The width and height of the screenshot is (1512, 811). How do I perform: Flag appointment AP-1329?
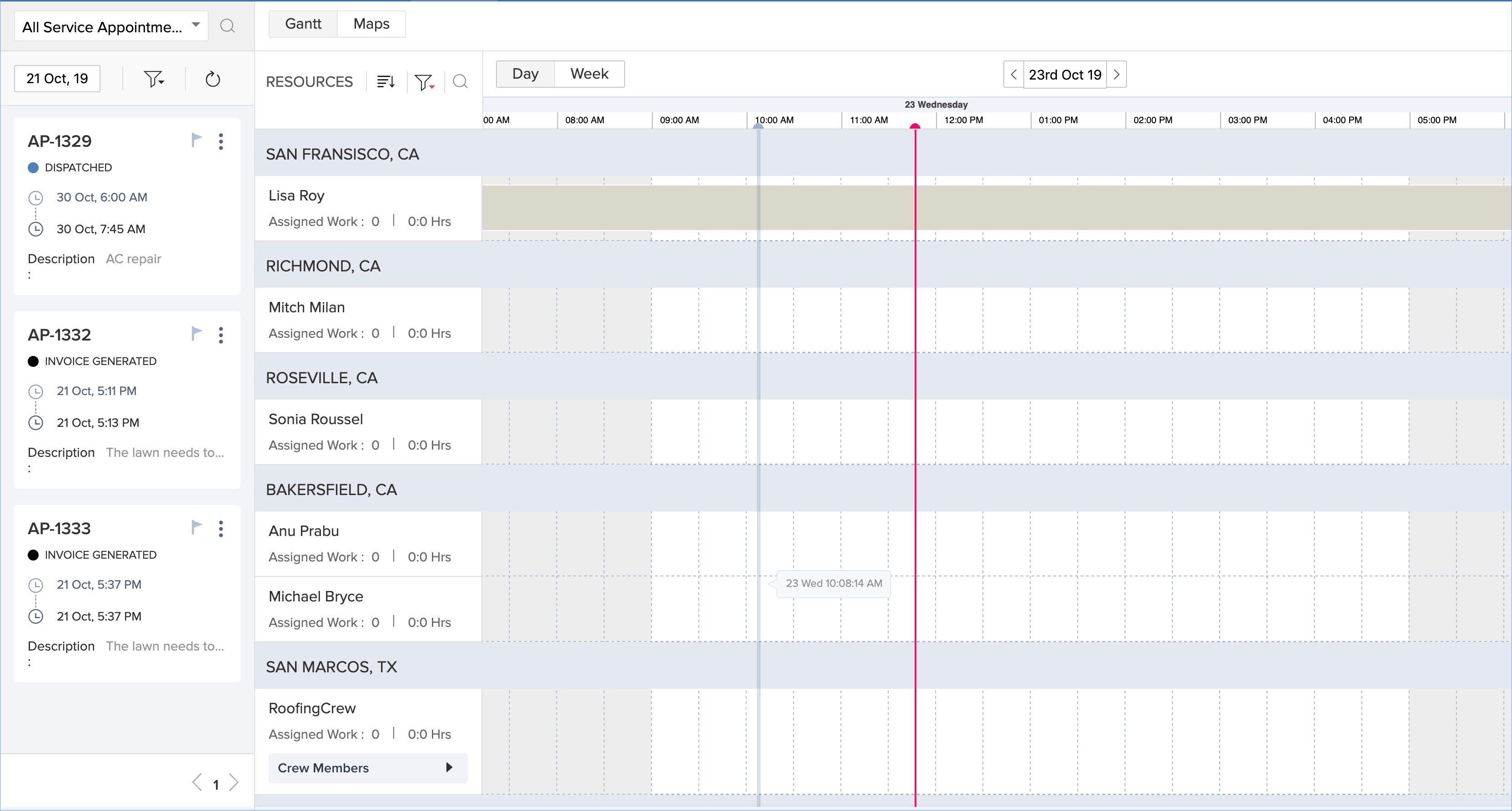197,140
